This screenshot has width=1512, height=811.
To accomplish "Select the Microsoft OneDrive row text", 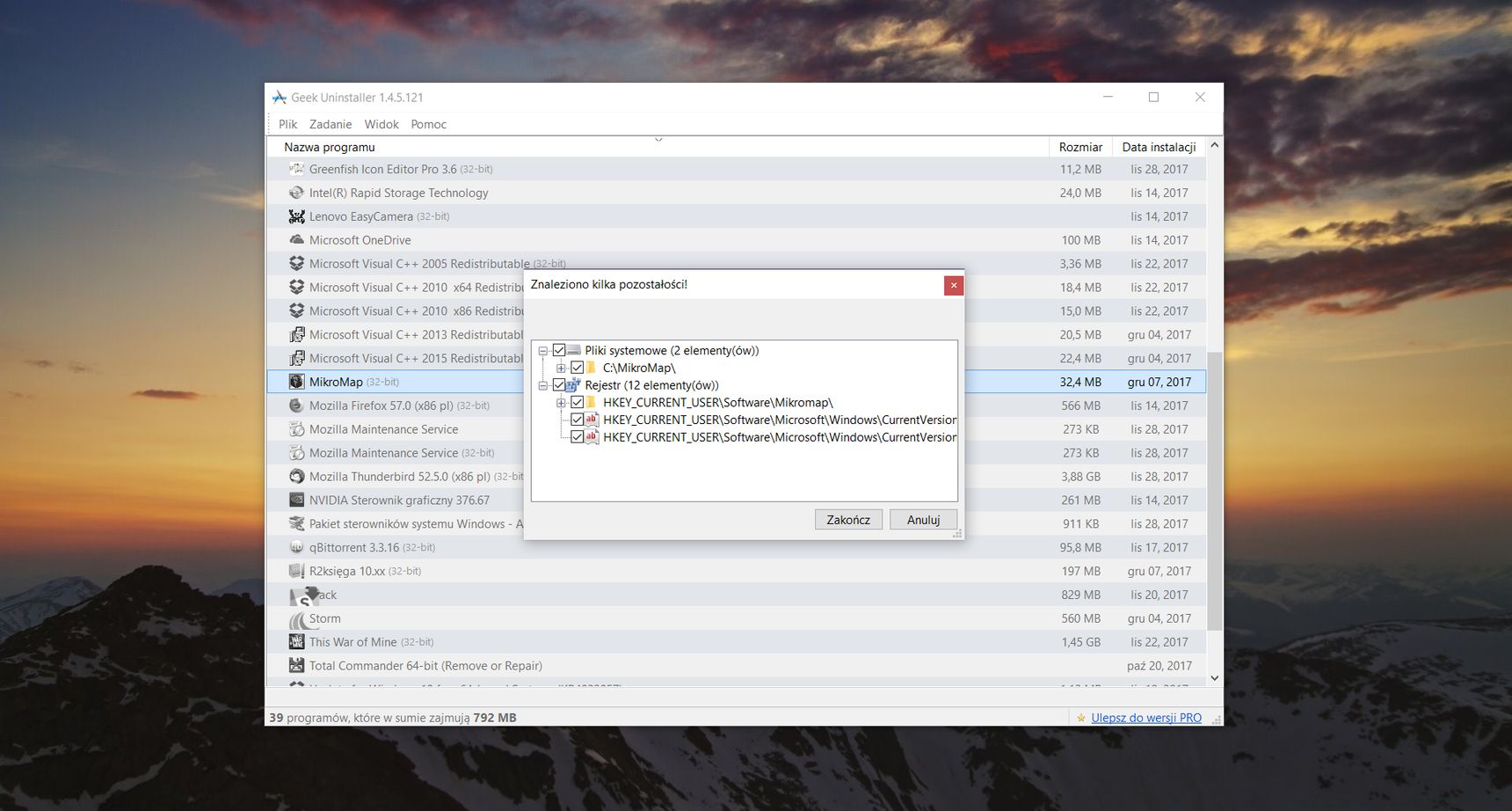I will [360, 240].
